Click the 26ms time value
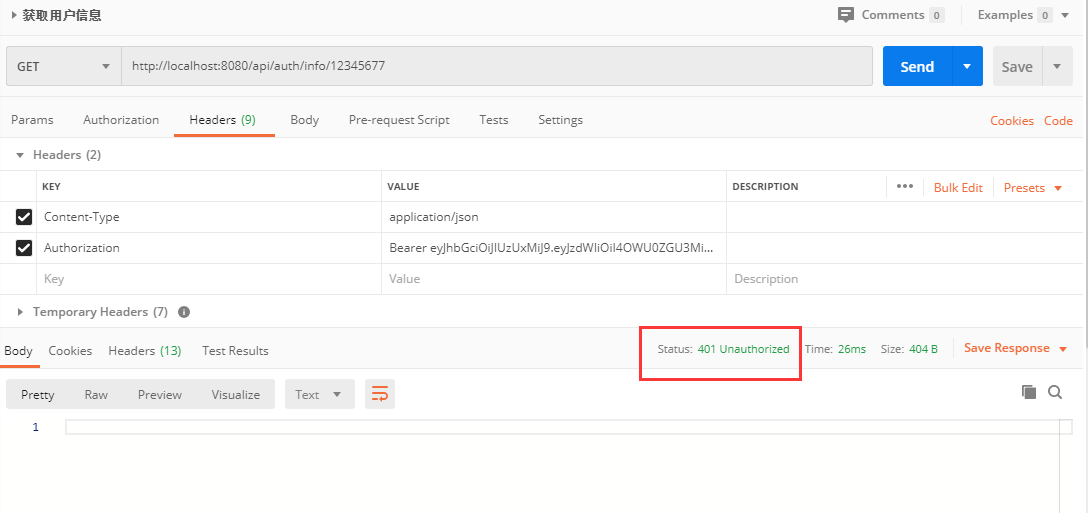Screen dimensions: 1088x513 pyautogui.click(x=851, y=349)
